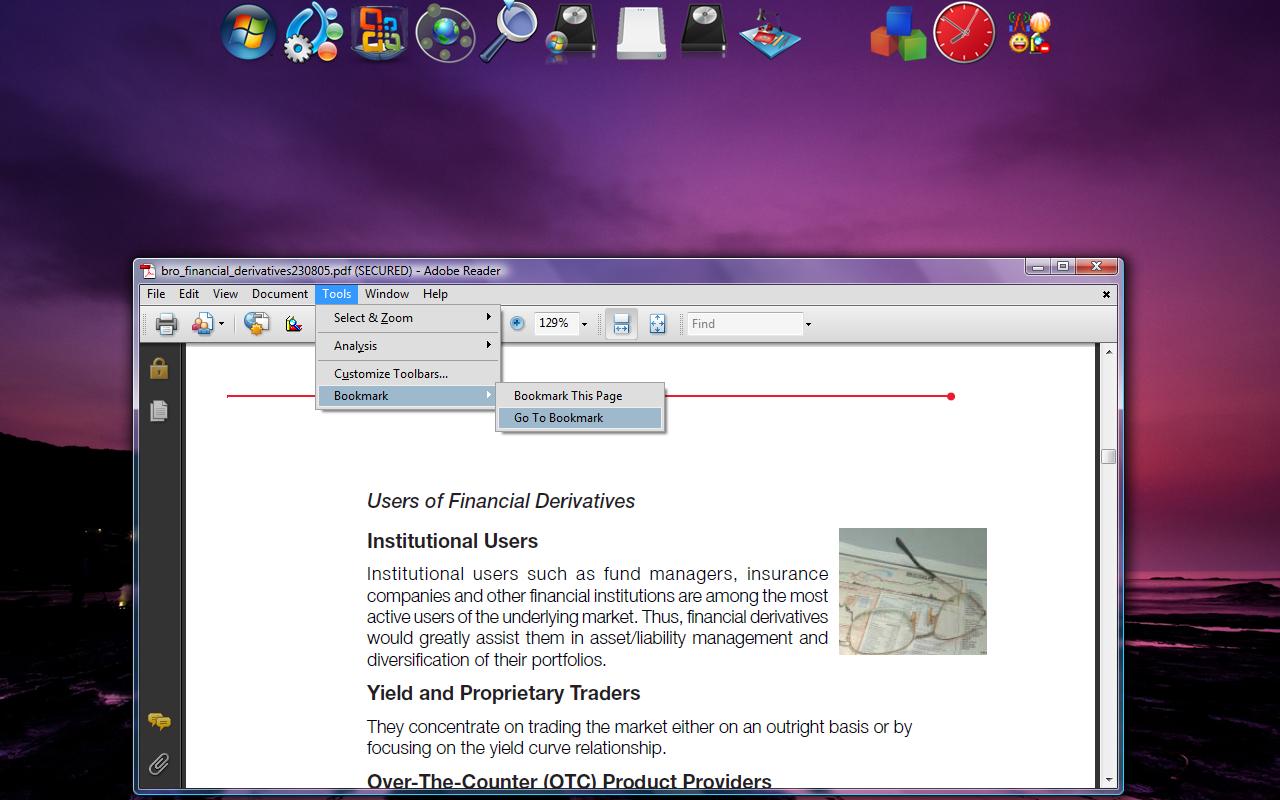Open the drawing desk dock icon
Screen dimensions: 1280x800
(770, 32)
